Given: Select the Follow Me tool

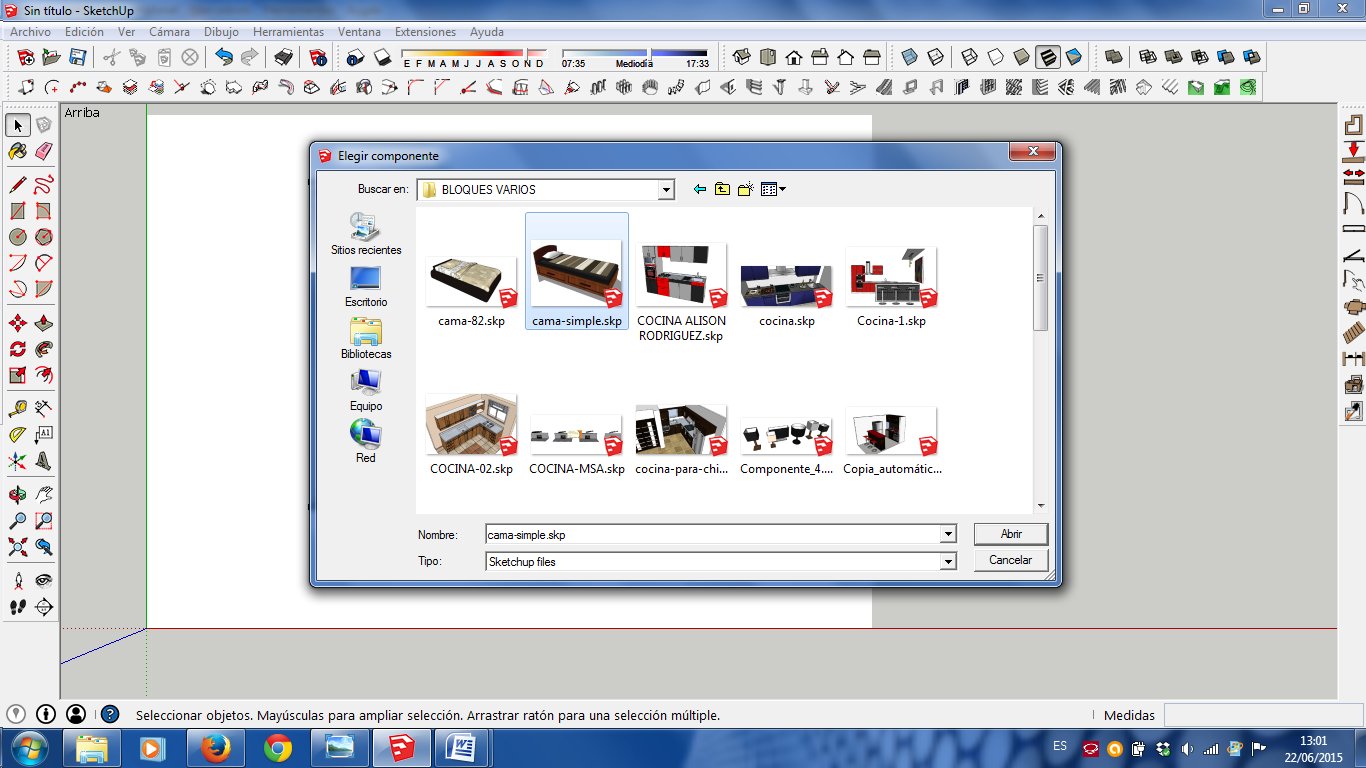Looking at the screenshot, I should coord(44,349).
